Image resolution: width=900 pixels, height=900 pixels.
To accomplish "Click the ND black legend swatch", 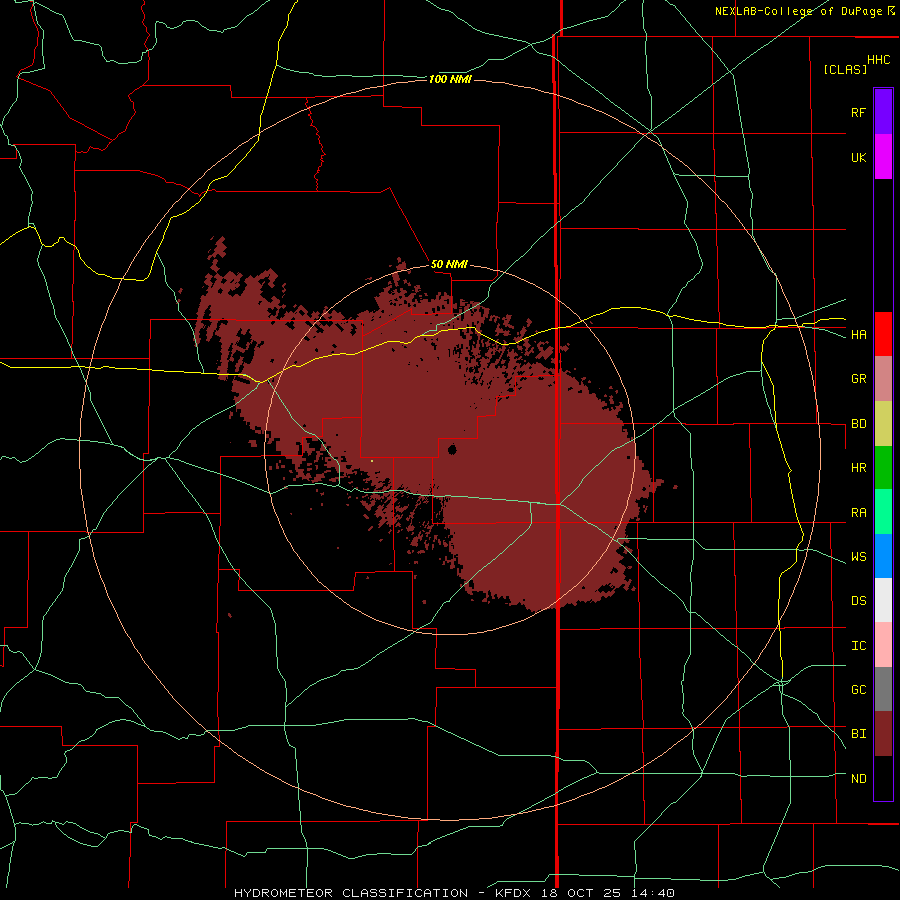I will (883, 778).
